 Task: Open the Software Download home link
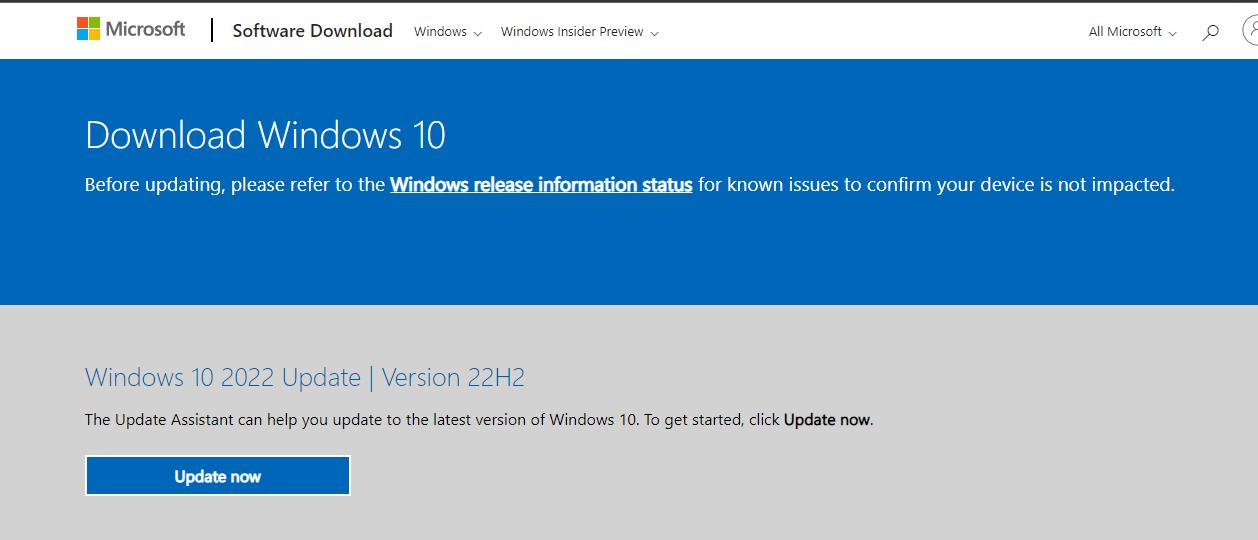pos(312,31)
